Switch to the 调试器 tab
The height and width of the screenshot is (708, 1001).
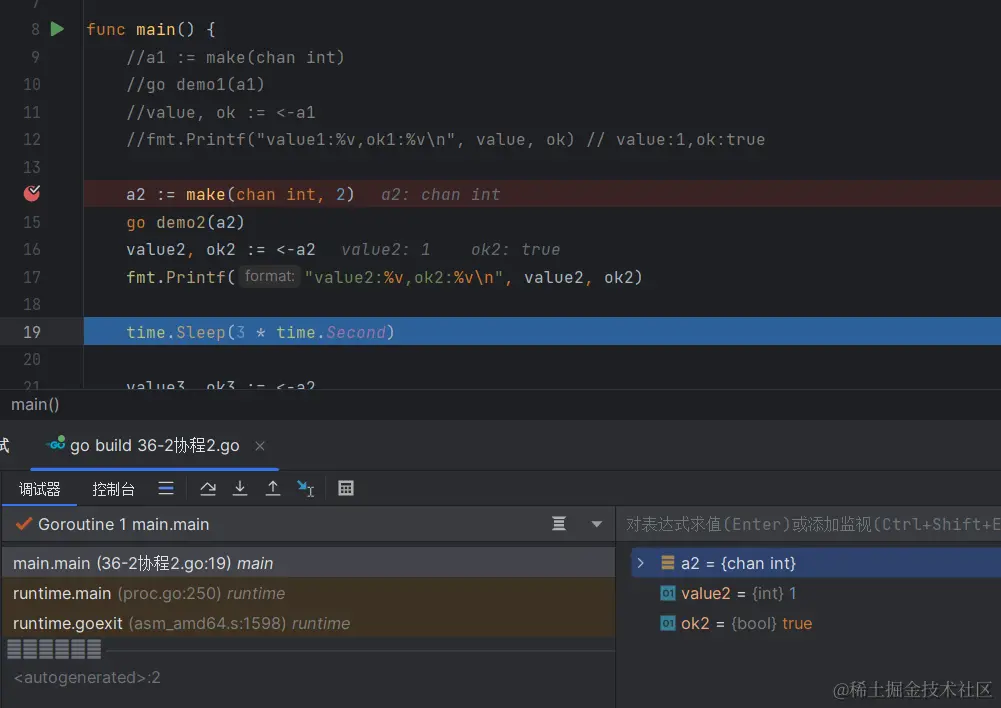click(x=40, y=489)
